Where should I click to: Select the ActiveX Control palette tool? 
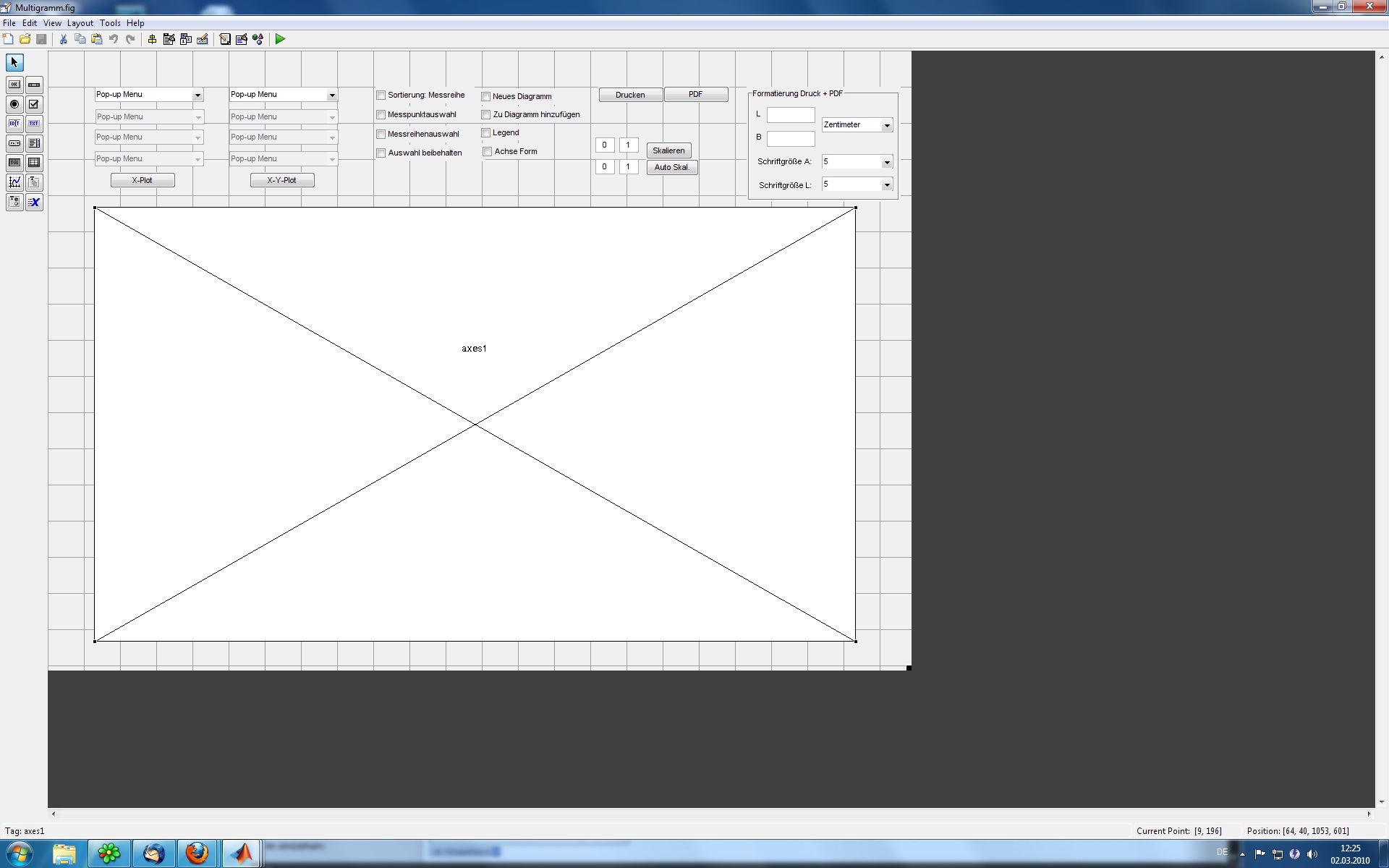[x=34, y=203]
